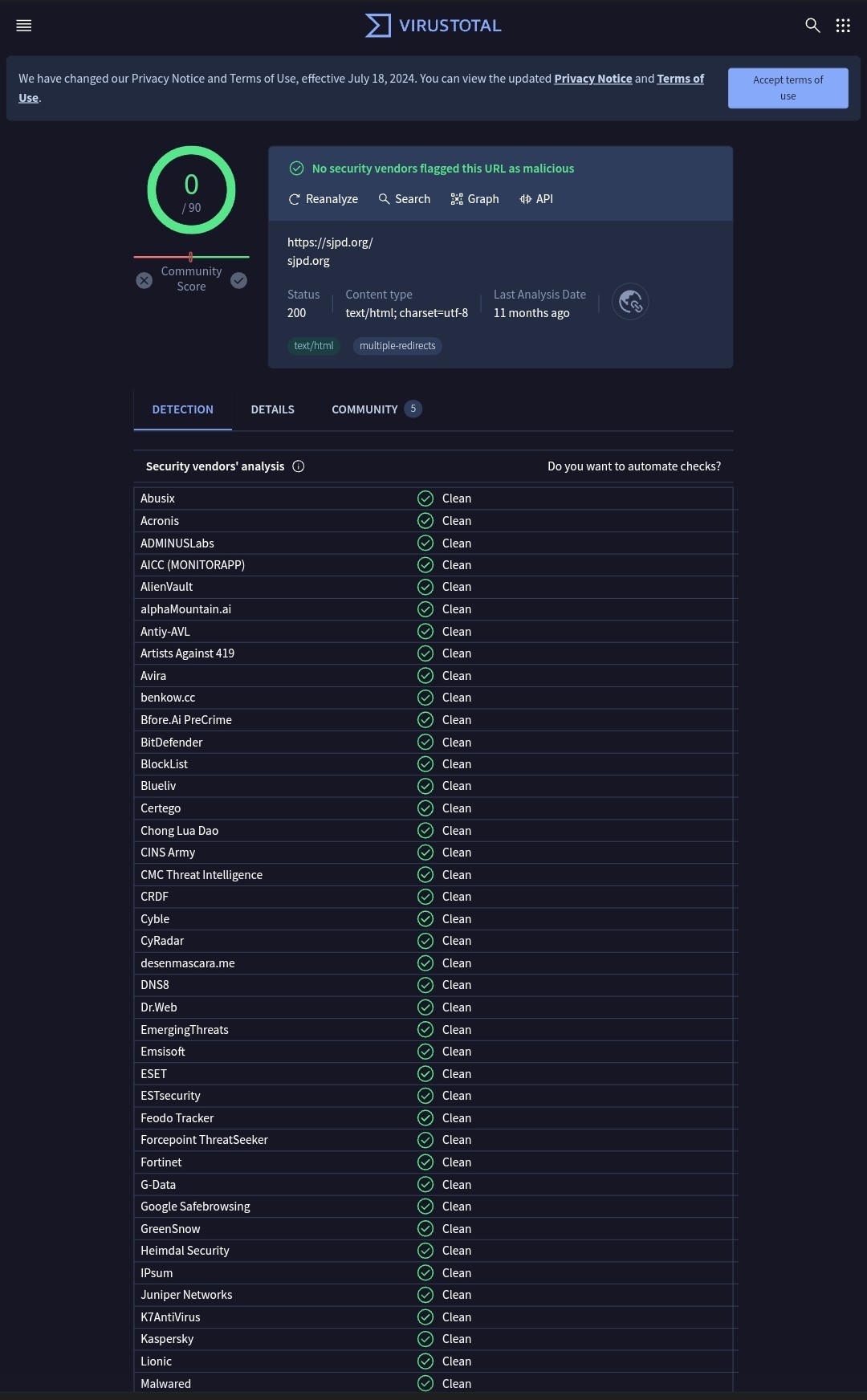Click the '11 months ago' analysis date
867x1400 pixels.
[531, 313]
